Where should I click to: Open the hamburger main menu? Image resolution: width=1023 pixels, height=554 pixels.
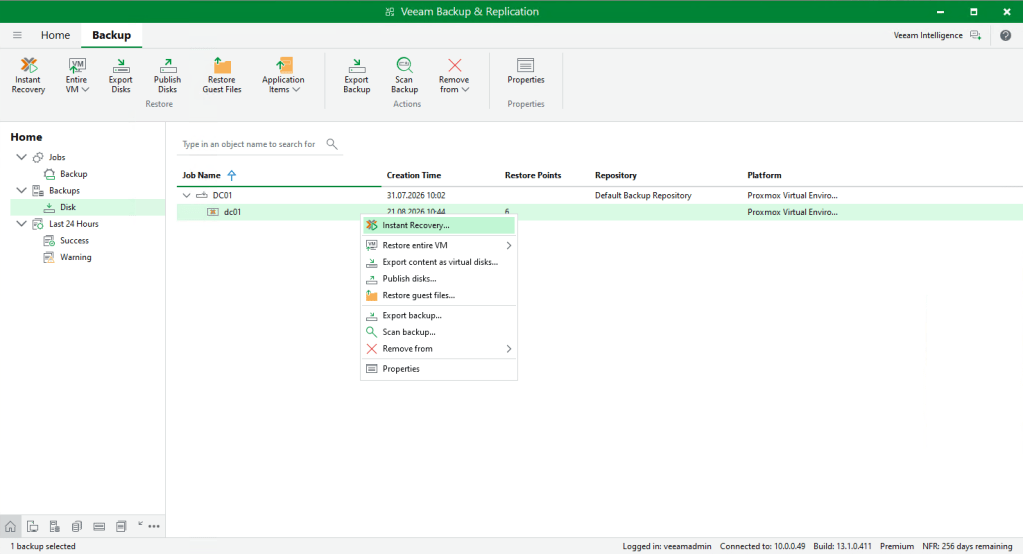pos(17,35)
